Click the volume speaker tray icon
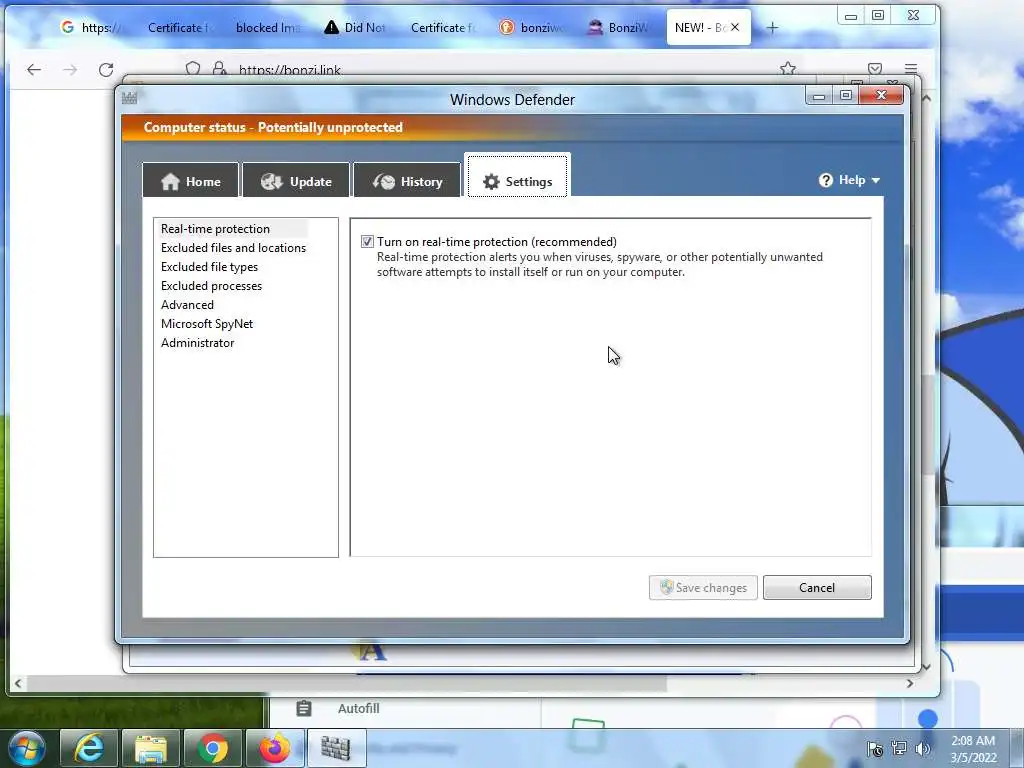The image size is (1024, 768). [923, 749]
